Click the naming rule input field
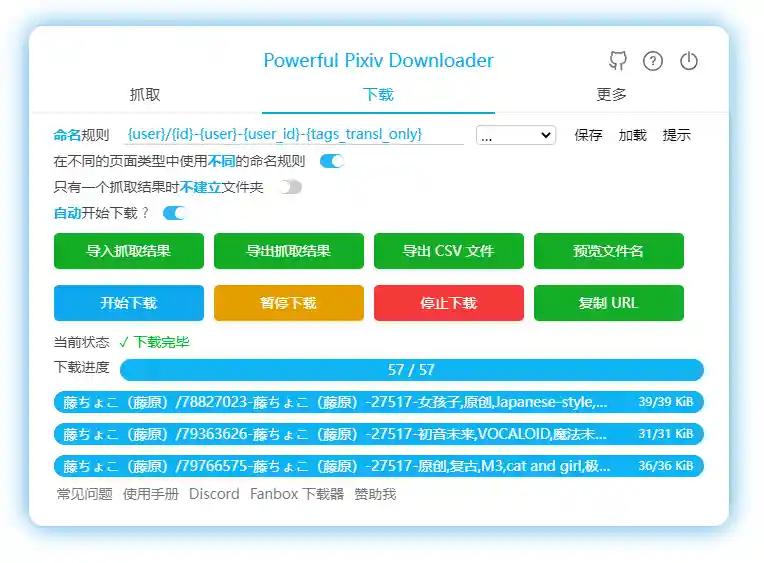Viewport: 764px width, 563px height. pos(294,135)
